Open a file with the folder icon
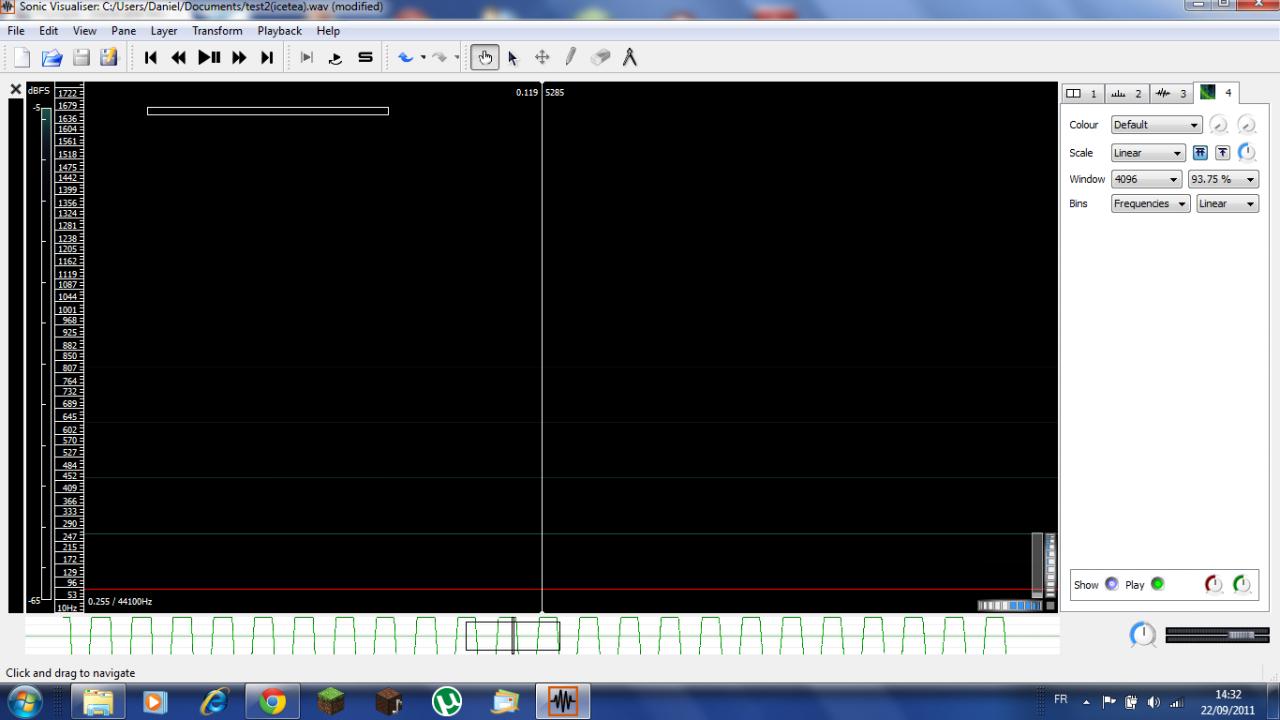Screen dimensions: 1280x720 click(x=52, y=58)
